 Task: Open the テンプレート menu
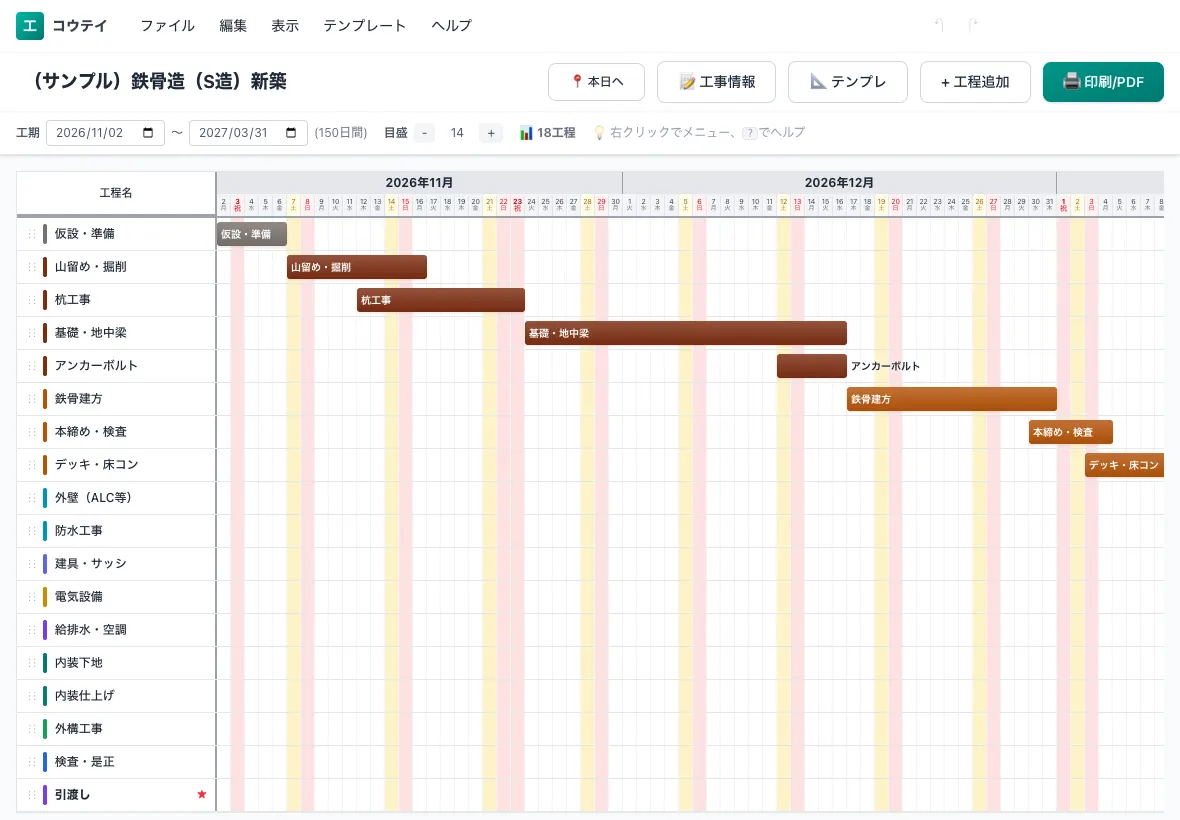click(x=365, y=26)
